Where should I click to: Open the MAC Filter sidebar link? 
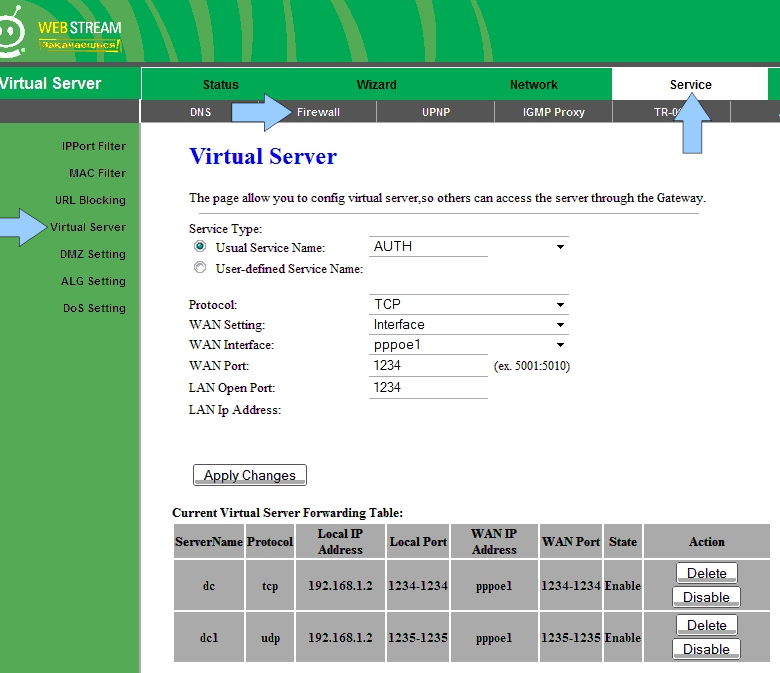(98, 173)
